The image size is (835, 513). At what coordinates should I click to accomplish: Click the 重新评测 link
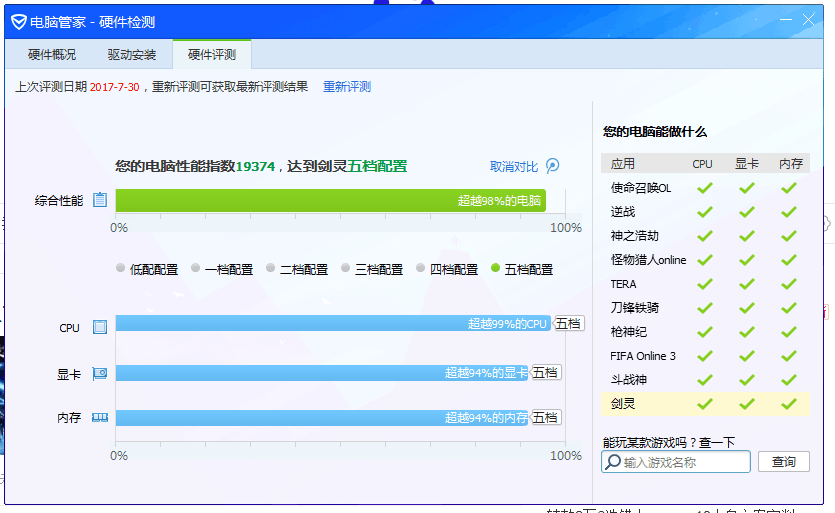pyautogui.click(x=347, y=87)
